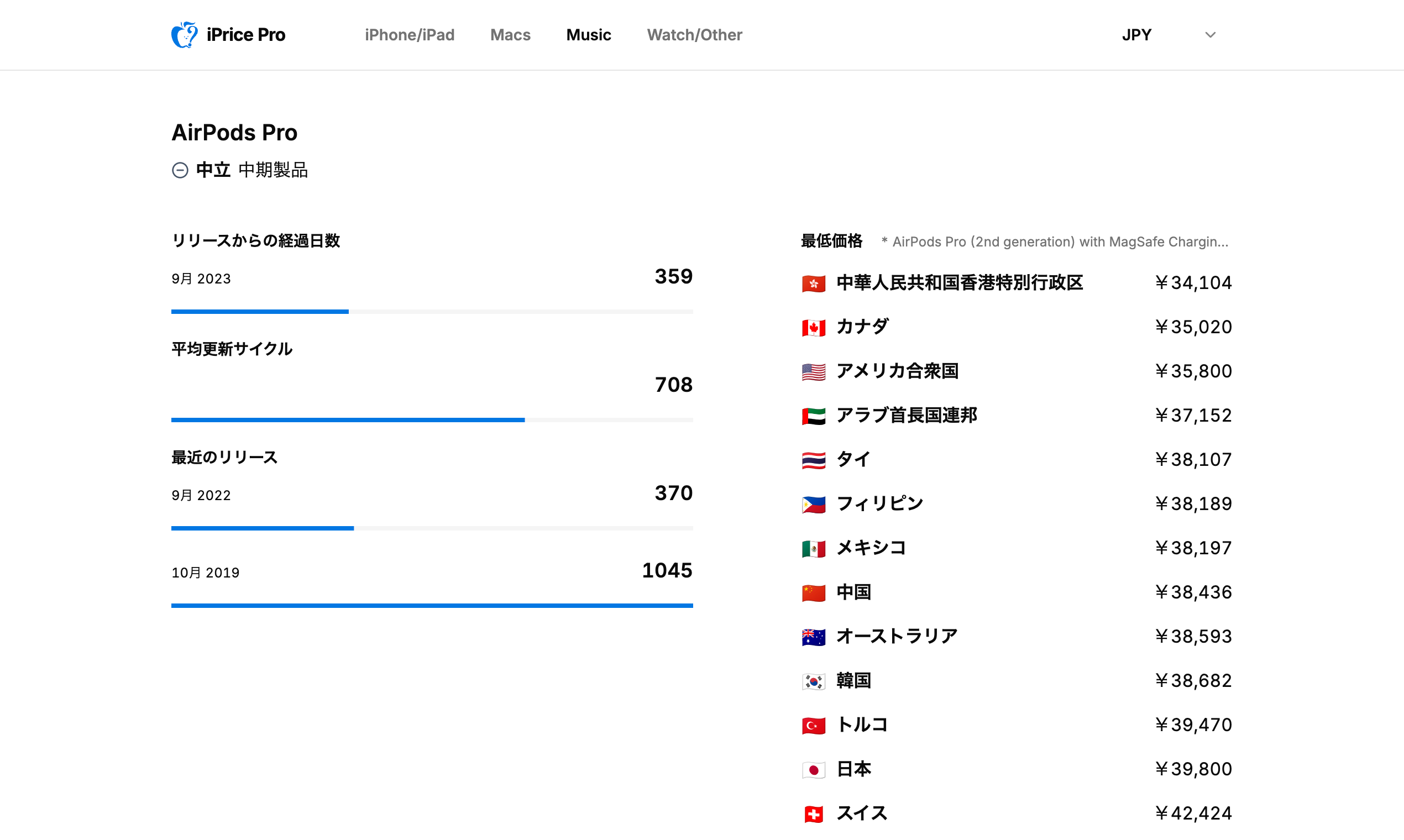
Task: Click the ￥38,107 price
Action: tap(1193, 459)
